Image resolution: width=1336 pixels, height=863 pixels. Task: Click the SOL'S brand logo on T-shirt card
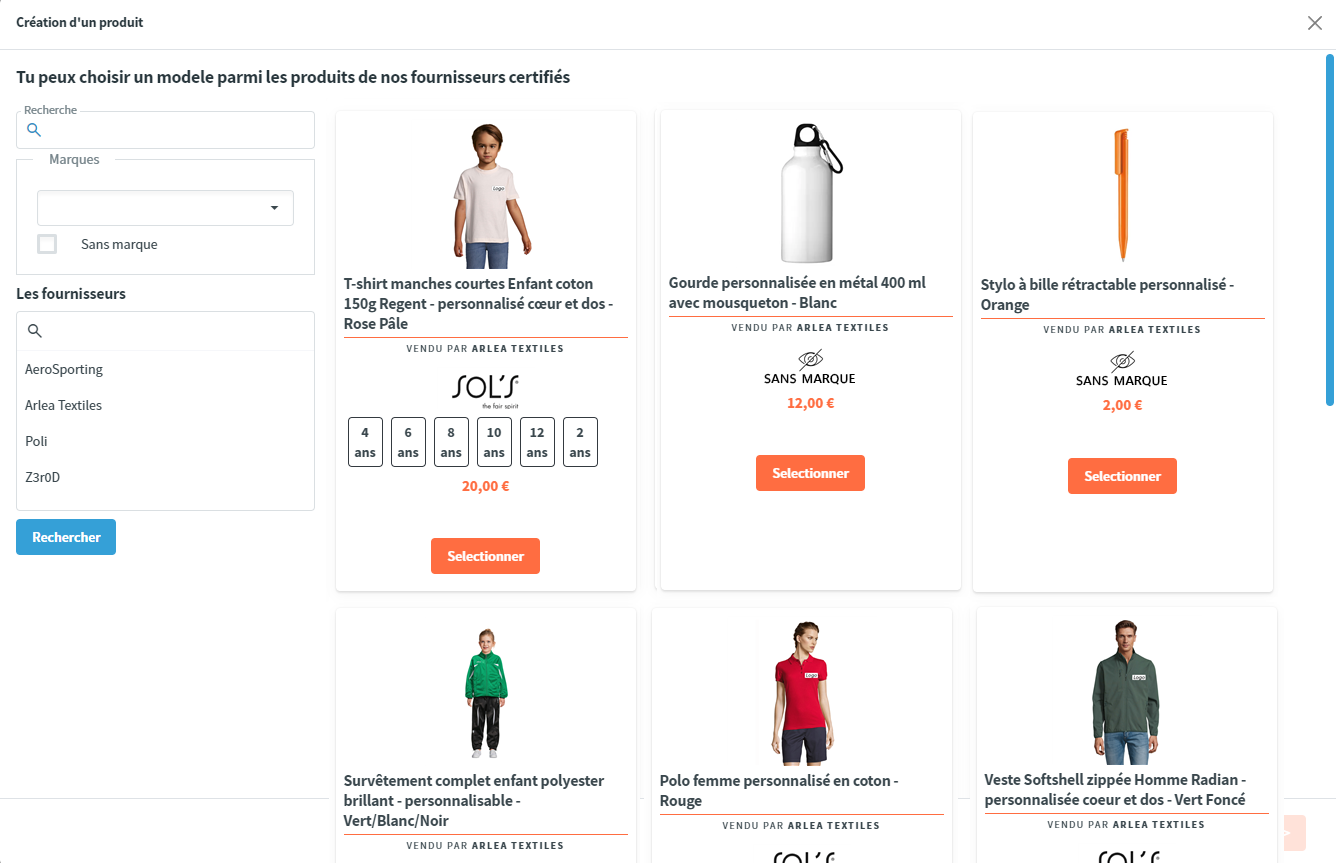pyautogui.click(x=486, y=389)
